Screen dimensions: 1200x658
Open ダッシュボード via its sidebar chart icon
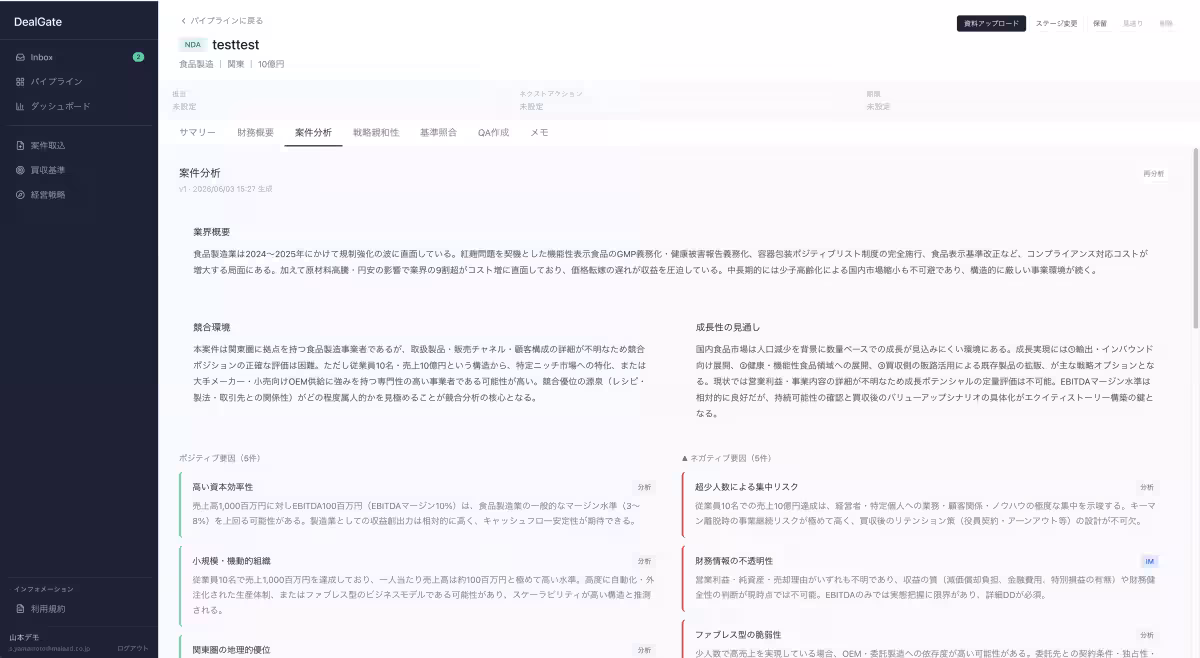pos(20,106)
